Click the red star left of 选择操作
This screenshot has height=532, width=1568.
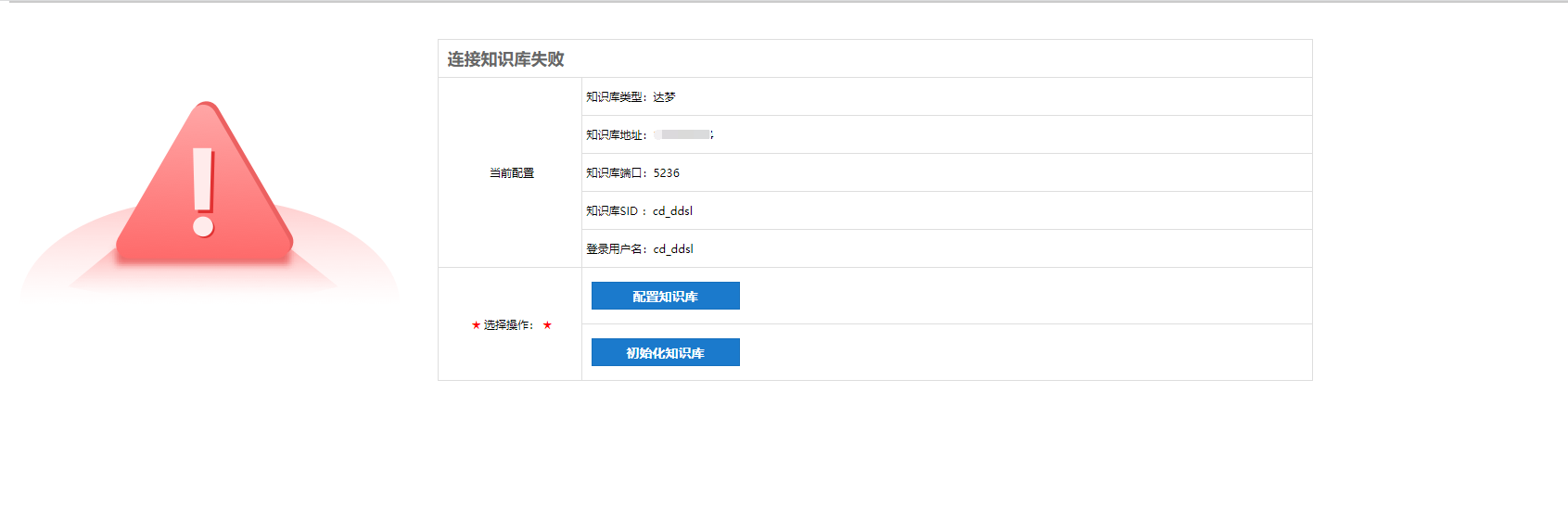click(x=476, y=325)
